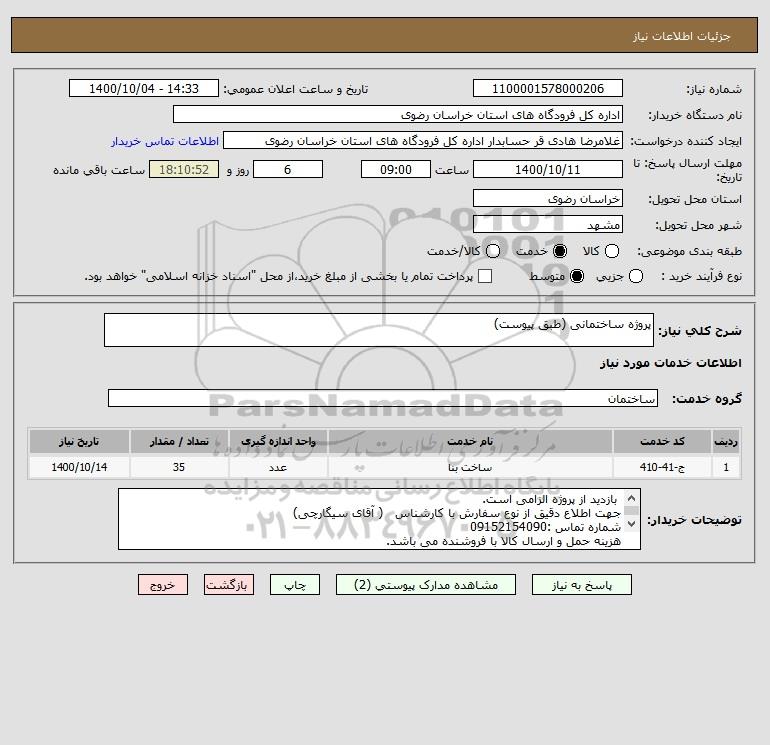The width and height of the screenshot is (770, 745).
Task: Click the delivery province field خراسان رضوی
Action: pos(548,198)
